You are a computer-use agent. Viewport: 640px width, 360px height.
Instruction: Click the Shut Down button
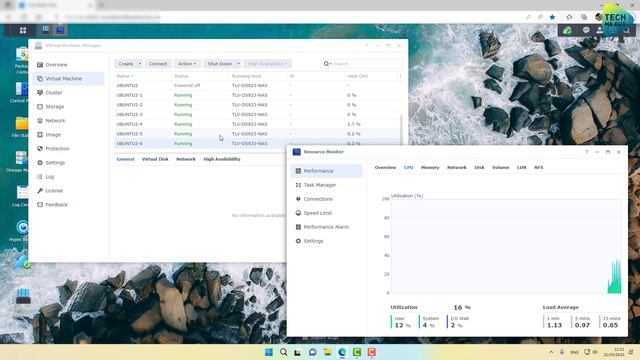(220, 64)
